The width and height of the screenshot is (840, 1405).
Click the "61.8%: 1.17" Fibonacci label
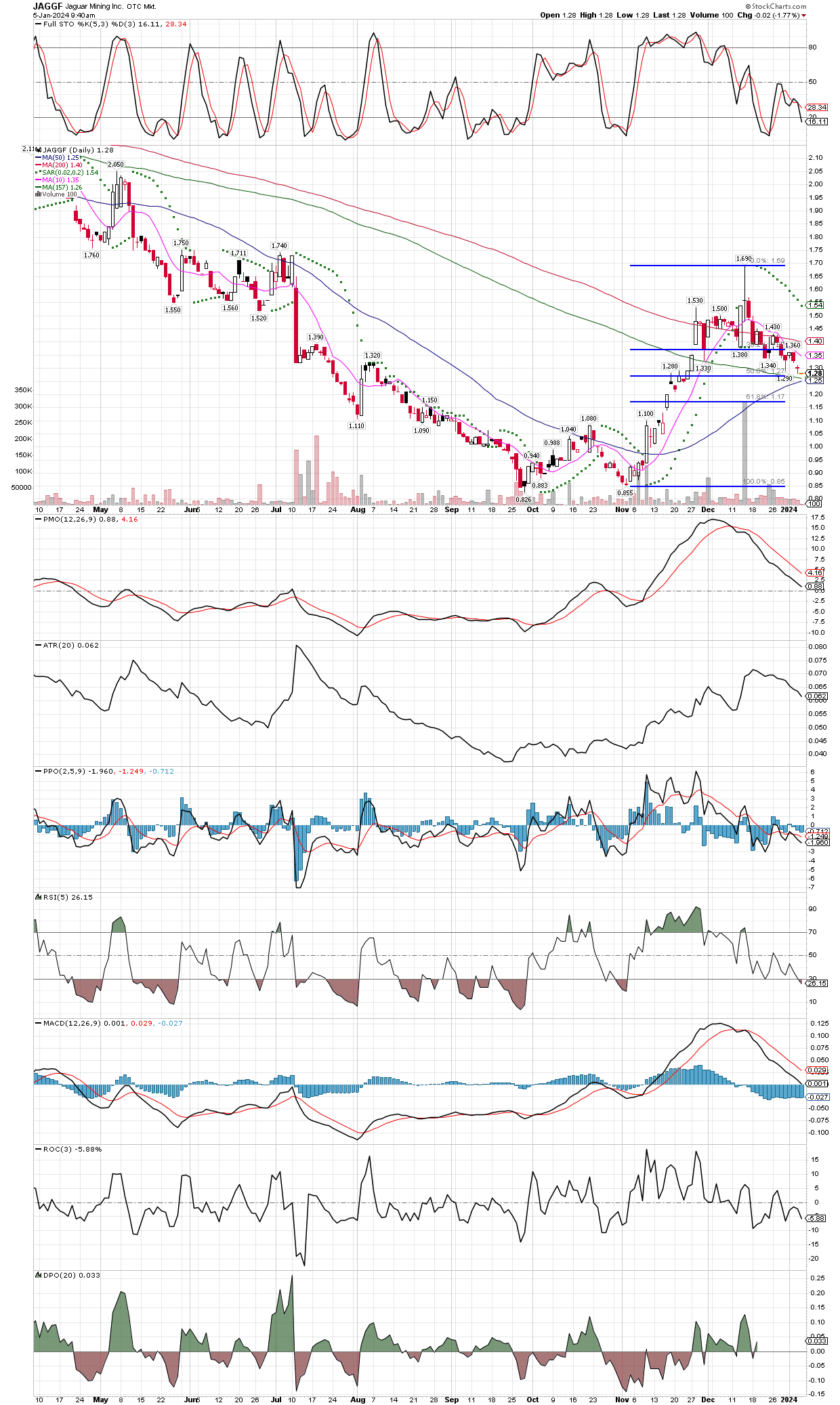pos(765,396)
